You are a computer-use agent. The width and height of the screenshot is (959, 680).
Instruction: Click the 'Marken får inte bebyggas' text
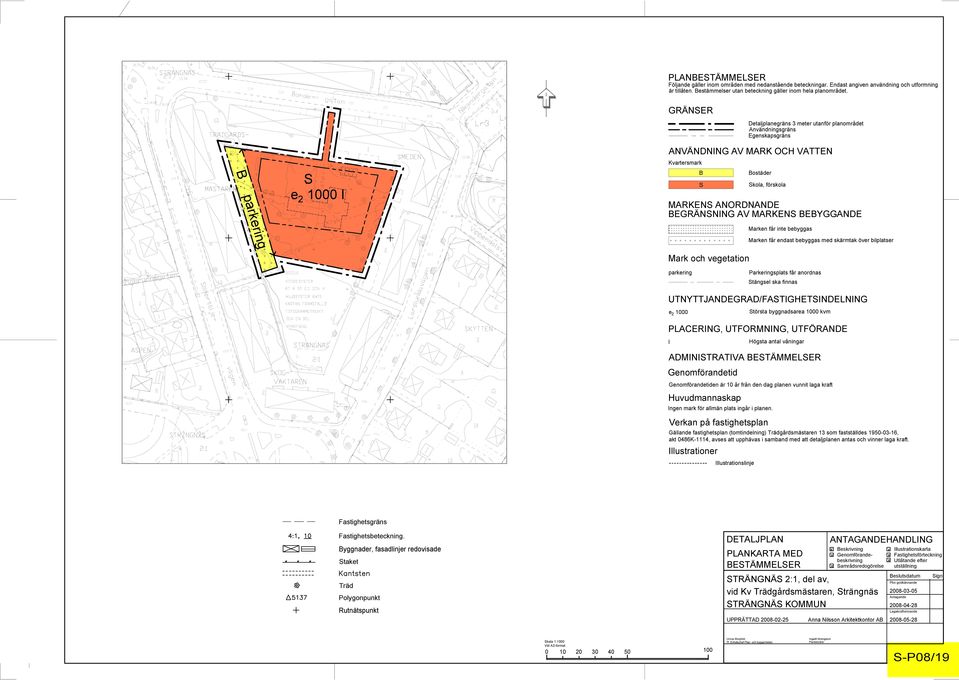tap(780, 229)
